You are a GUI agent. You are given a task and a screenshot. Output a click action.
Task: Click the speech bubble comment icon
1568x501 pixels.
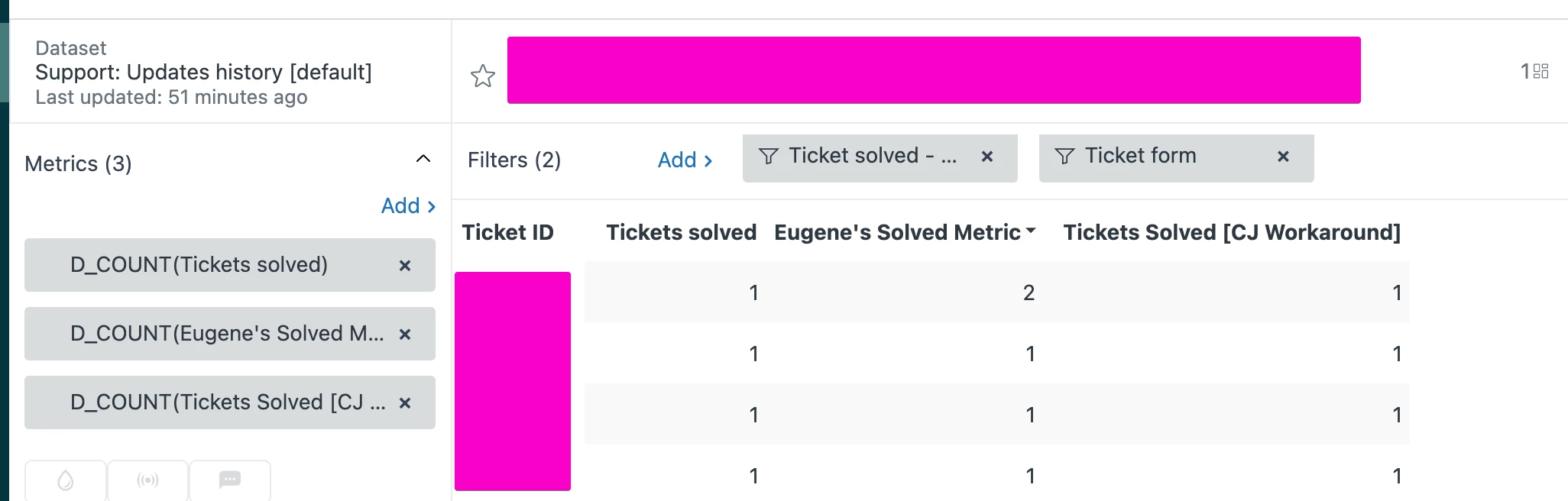[x=230, y=480]
